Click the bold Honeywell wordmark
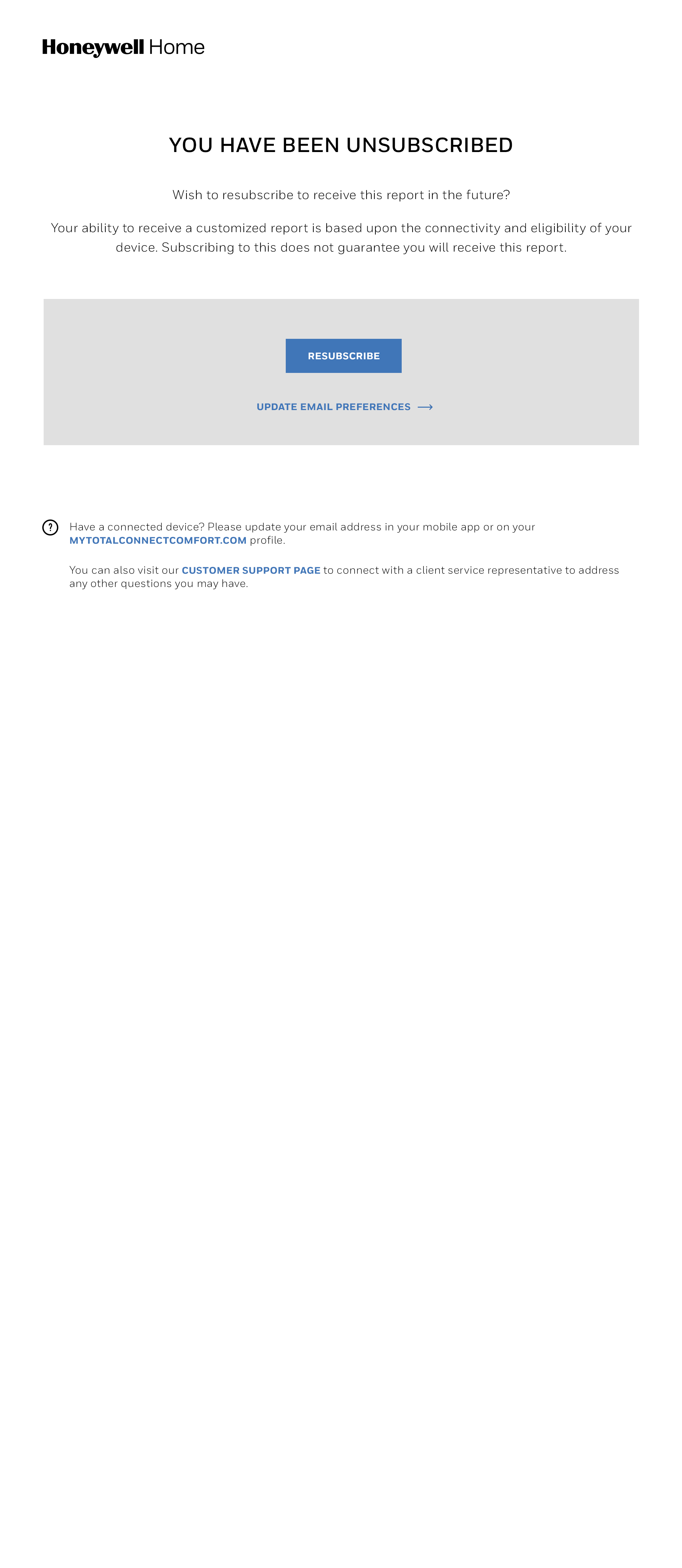Screen dimensions: 682x1568 click(93, 47)
